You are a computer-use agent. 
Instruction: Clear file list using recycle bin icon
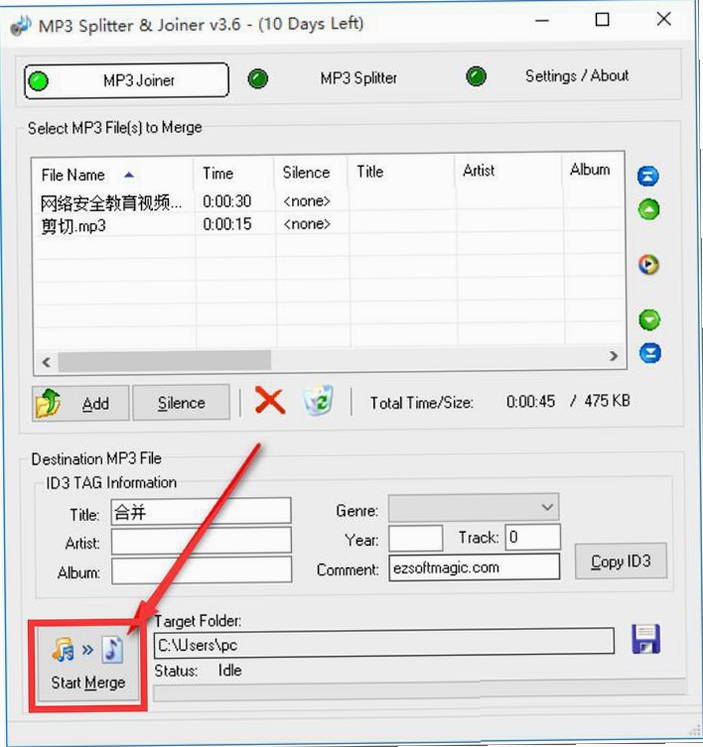(318, 400)
